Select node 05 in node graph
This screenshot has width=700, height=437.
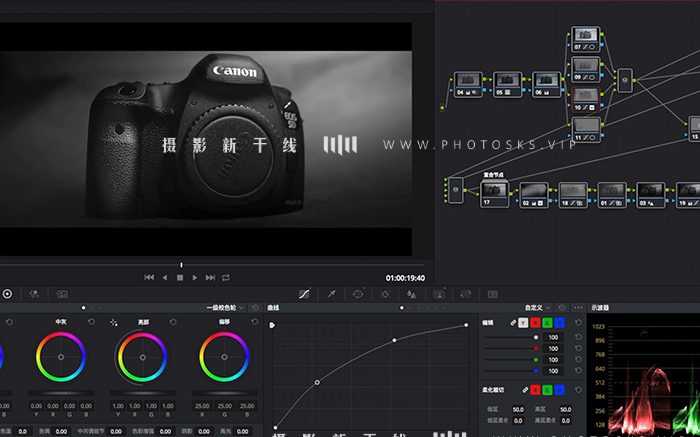click(508, 84)
